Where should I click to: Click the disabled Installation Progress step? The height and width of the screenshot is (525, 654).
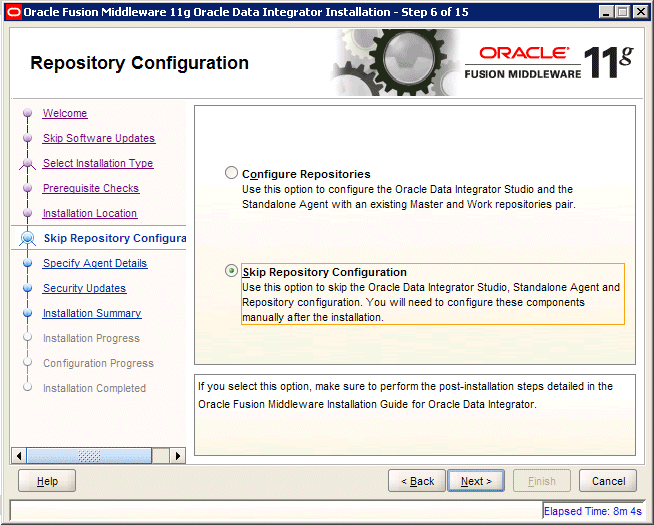(91, 338)
